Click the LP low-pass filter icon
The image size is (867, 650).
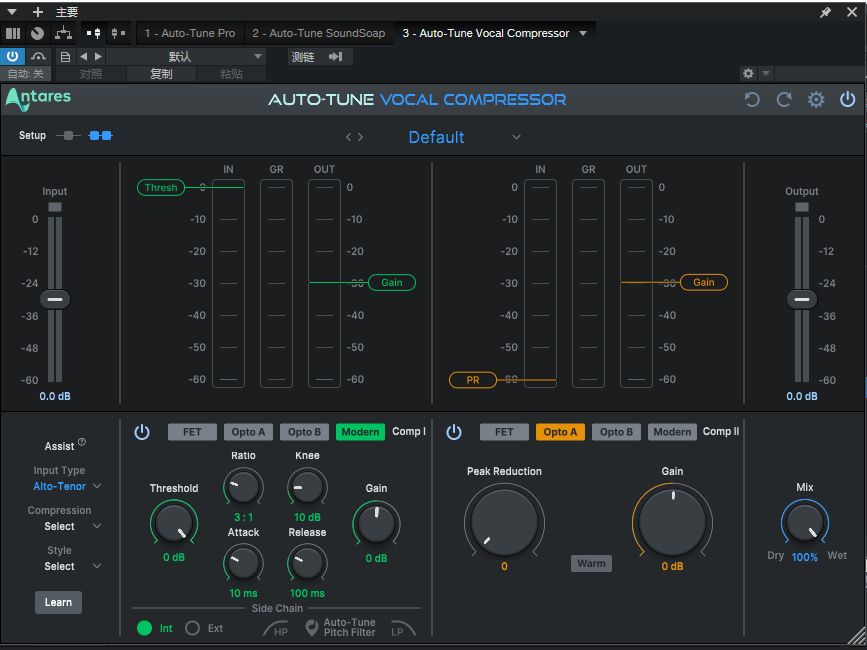point(403,628)
